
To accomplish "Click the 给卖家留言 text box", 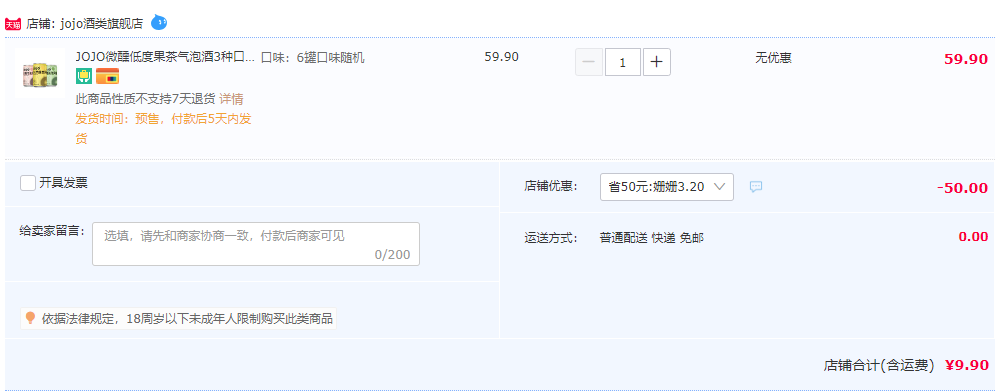I will [256, 244].
